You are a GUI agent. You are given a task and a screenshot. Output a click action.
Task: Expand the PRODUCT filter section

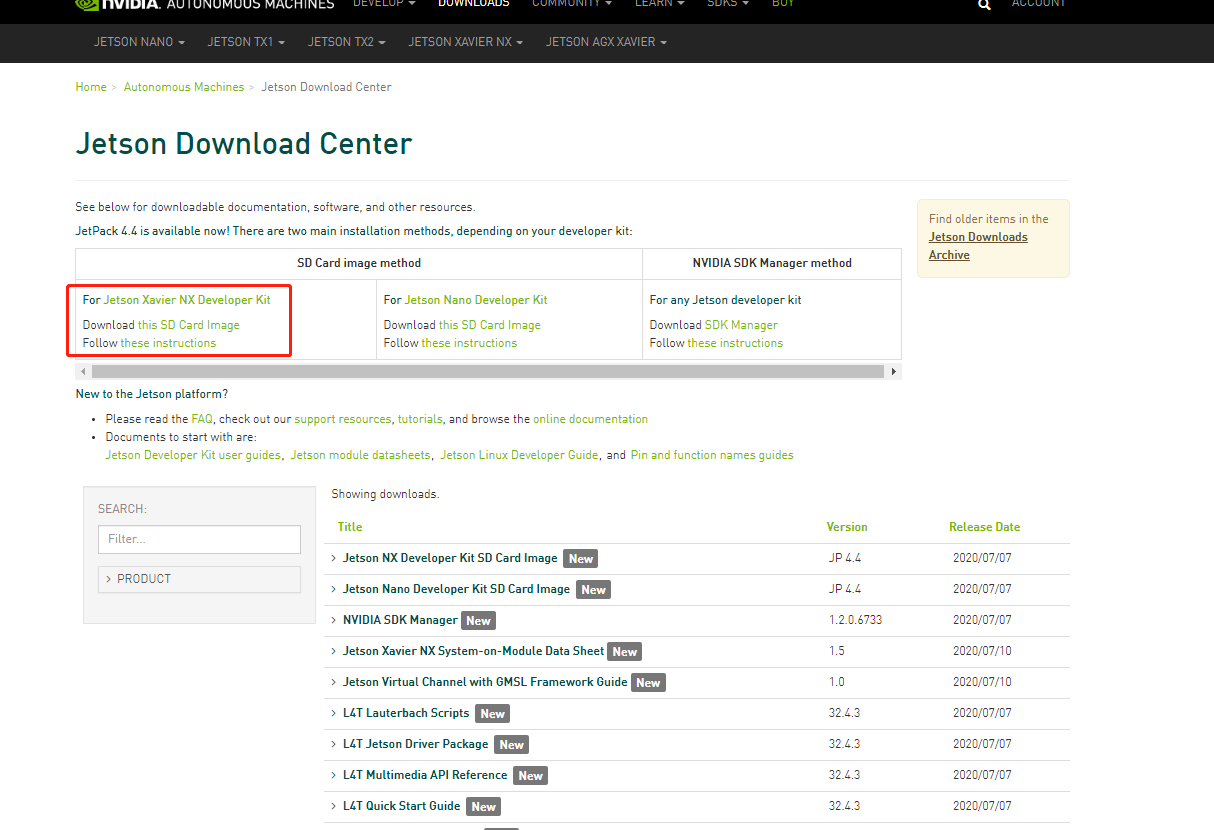pos(199,579)
